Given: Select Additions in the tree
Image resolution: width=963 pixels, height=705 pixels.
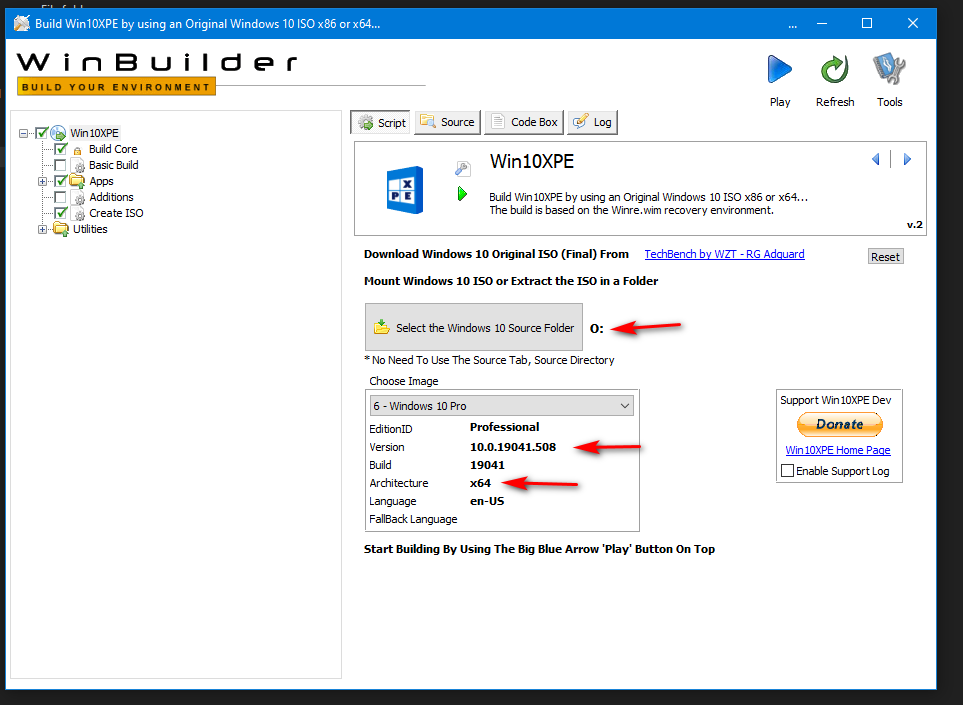Looking at the screenshot, I should pos(111,197).
